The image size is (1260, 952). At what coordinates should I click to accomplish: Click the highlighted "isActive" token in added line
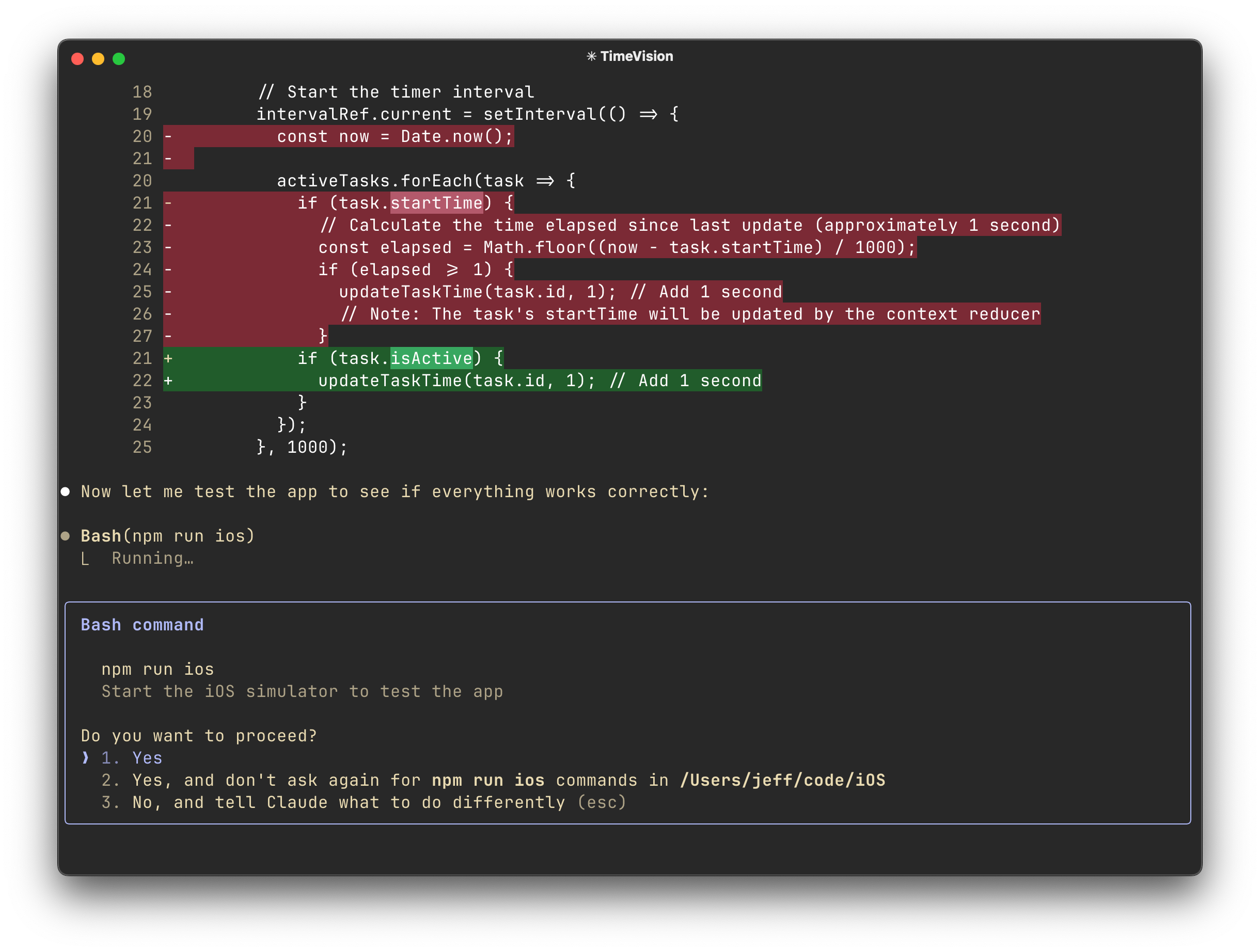point(432,358)
